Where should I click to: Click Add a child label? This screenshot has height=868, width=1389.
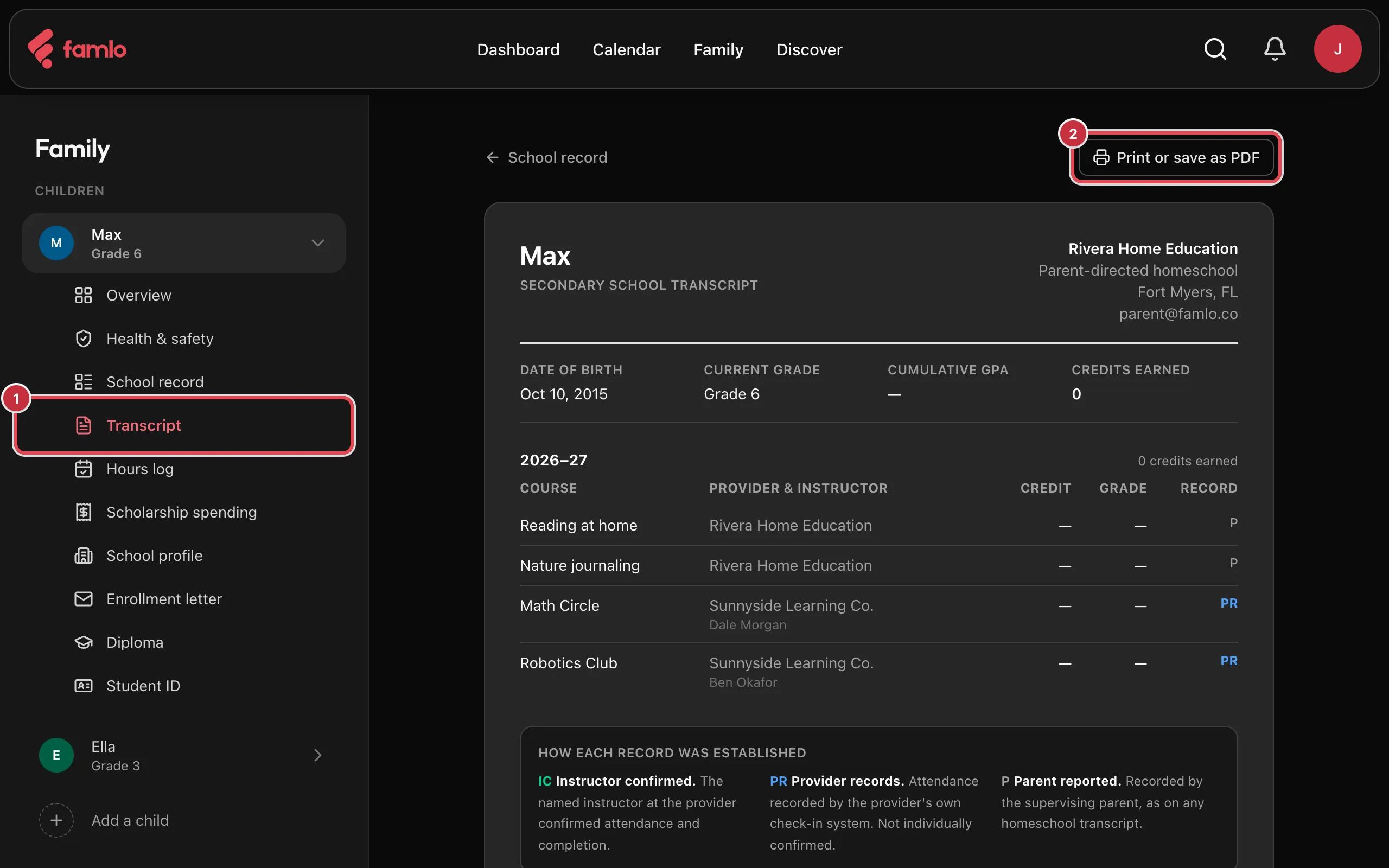130,820
